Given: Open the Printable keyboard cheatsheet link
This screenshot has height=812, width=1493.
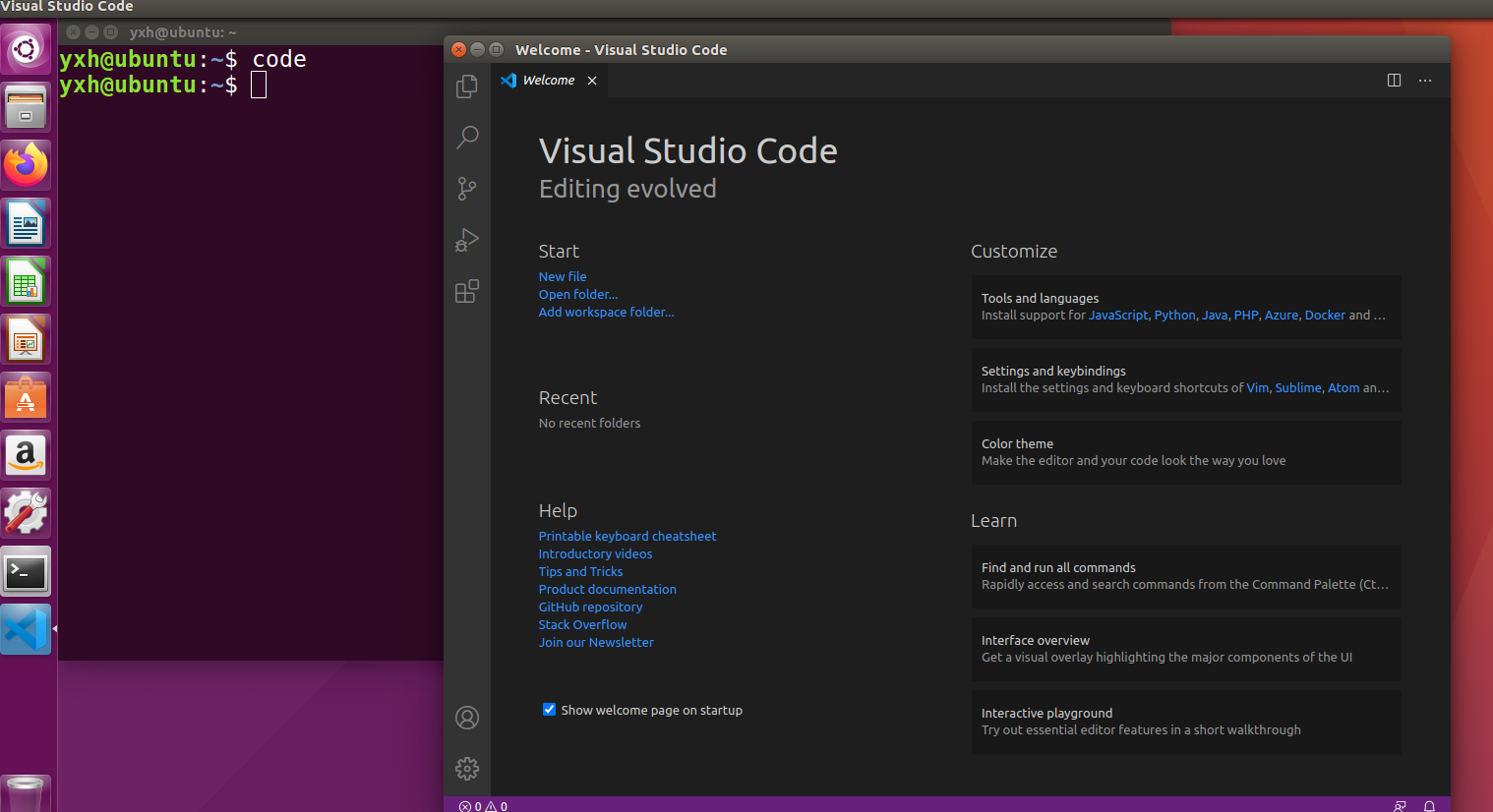Looking at the screenshot, I should (x=627, y=537).
